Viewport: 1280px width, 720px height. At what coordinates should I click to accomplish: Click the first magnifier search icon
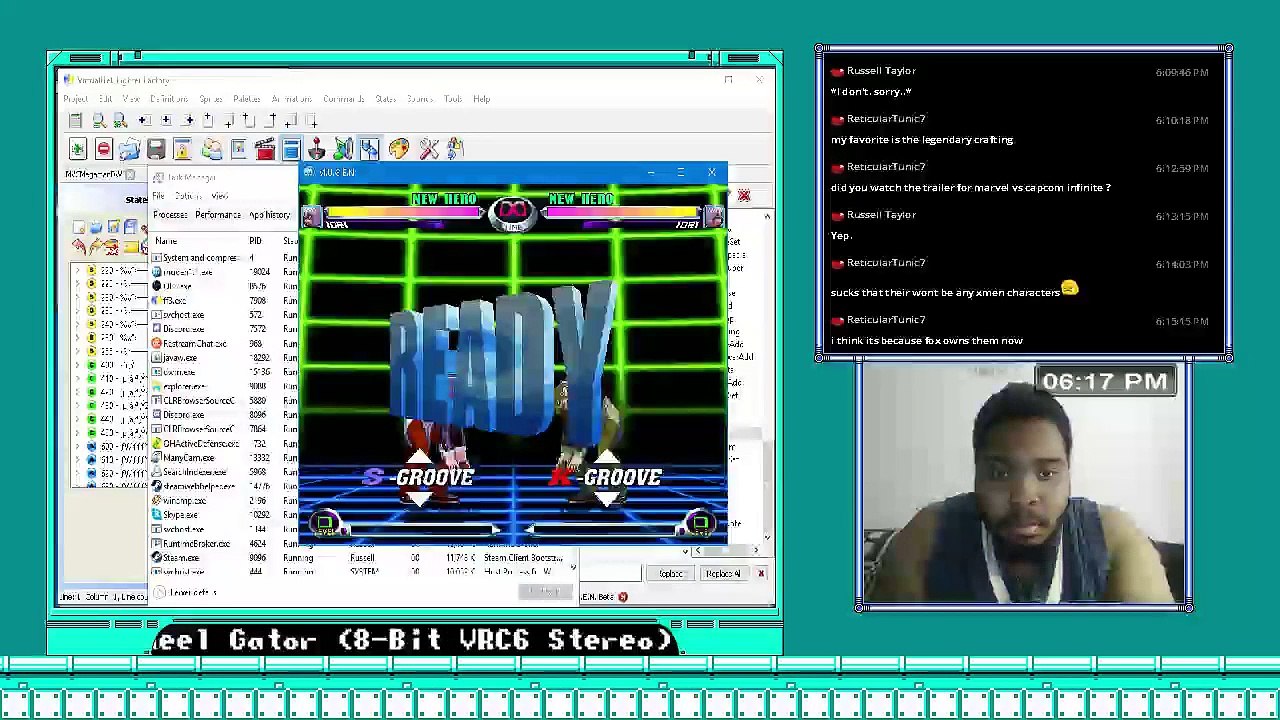[99, 121]
